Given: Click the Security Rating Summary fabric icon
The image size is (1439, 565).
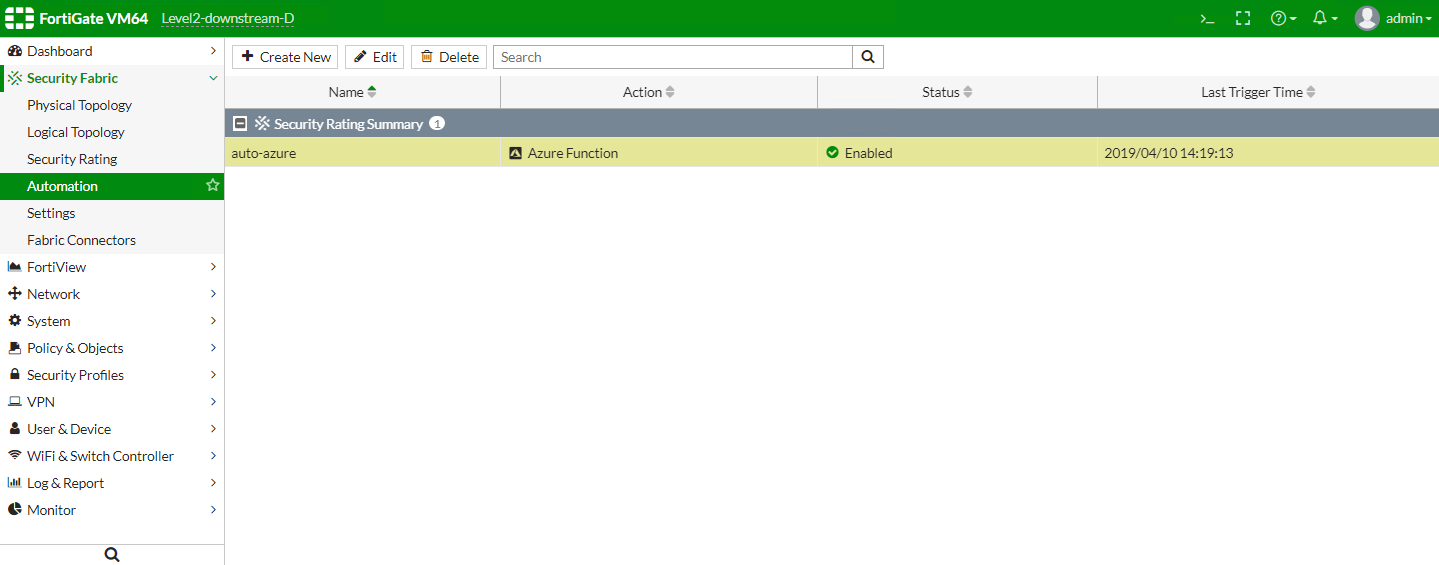Looking at the screenshot, I should coord(262,124).
